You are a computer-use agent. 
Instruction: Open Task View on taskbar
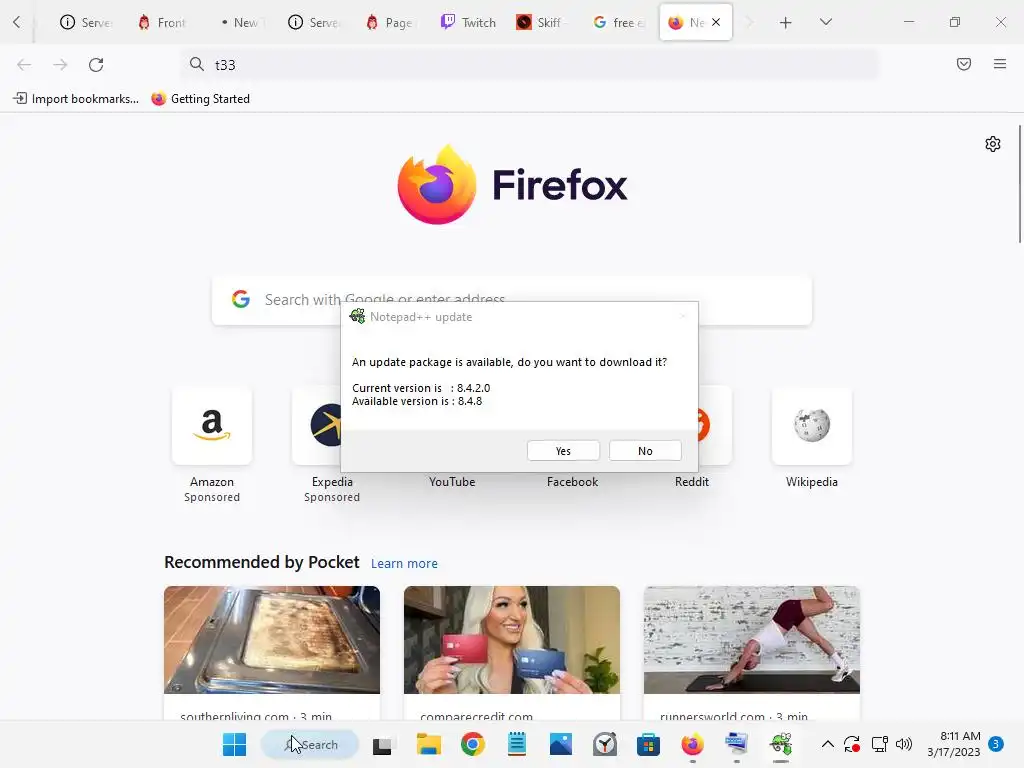[383, 744]
